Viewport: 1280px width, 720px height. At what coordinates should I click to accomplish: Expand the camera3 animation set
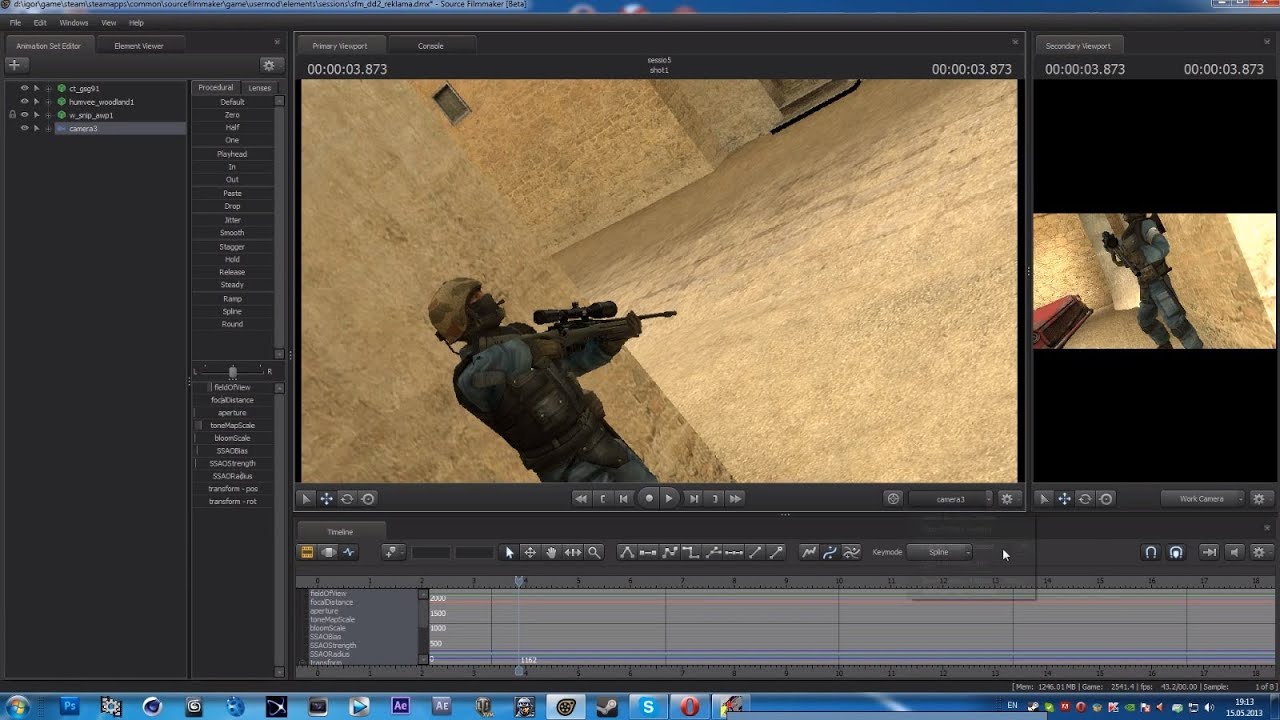point(48,128)
